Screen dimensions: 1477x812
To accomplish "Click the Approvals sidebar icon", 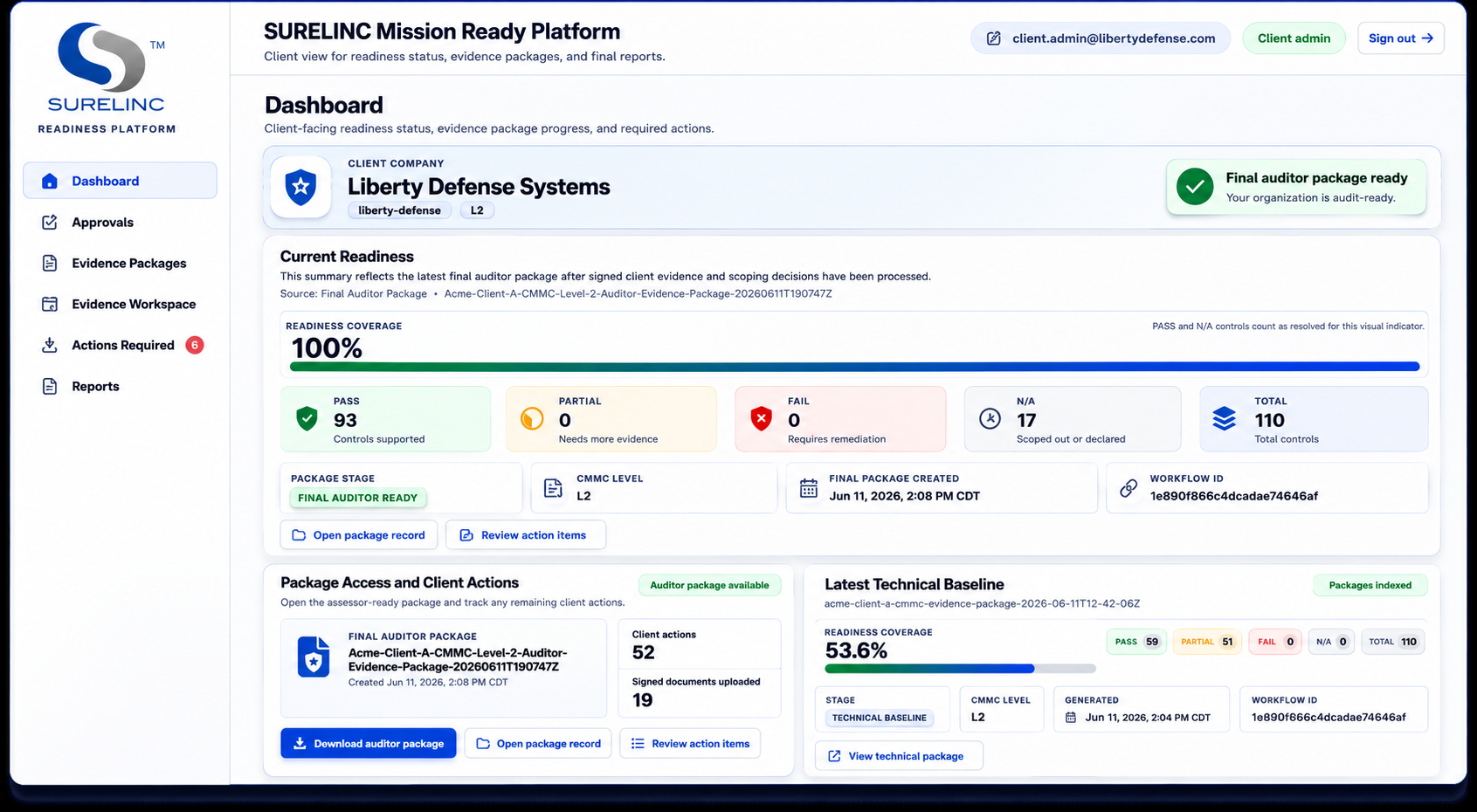I will 50,222.
